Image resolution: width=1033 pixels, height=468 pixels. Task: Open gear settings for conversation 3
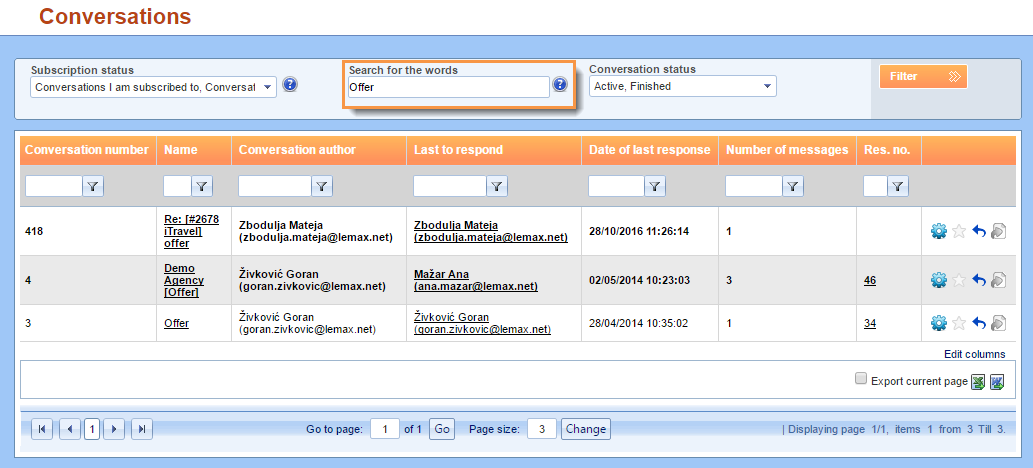click(938, 323)
